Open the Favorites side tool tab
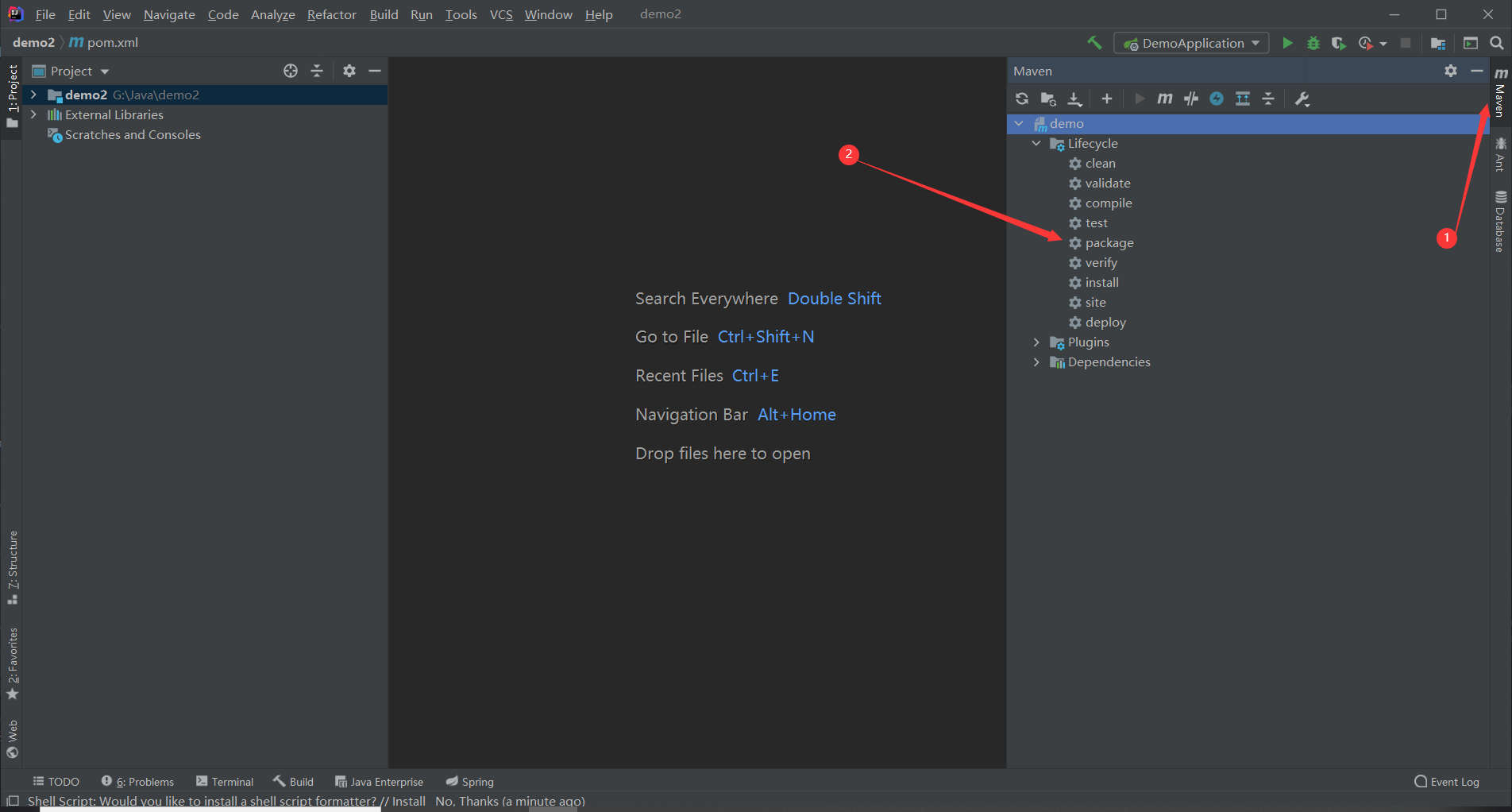Viewport: 1512px width, 812px height. tap(13, 664)
